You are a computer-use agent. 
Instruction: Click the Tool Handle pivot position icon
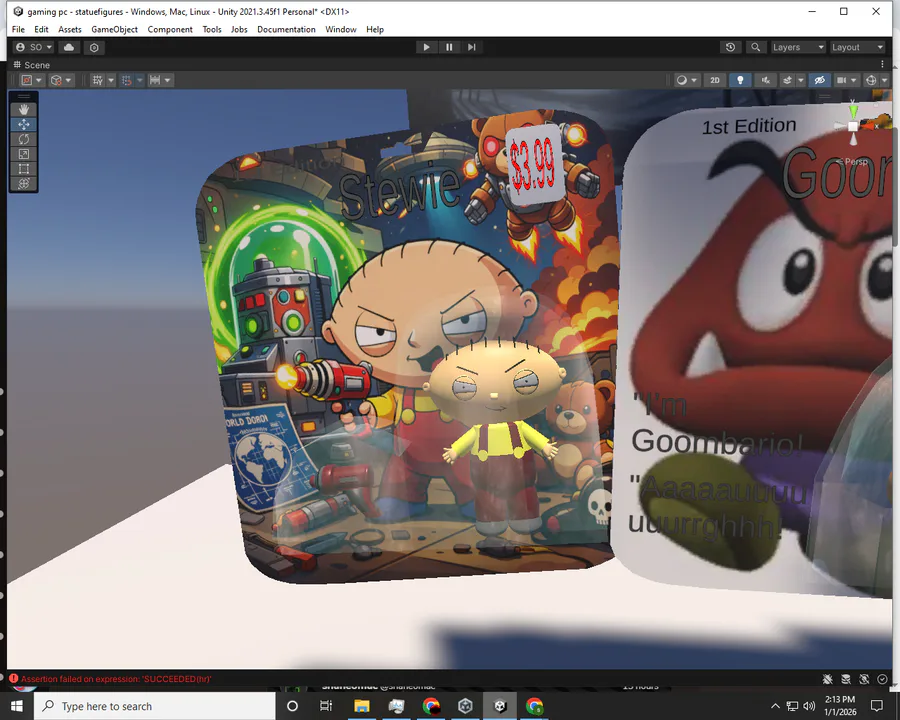click(27, 80)
